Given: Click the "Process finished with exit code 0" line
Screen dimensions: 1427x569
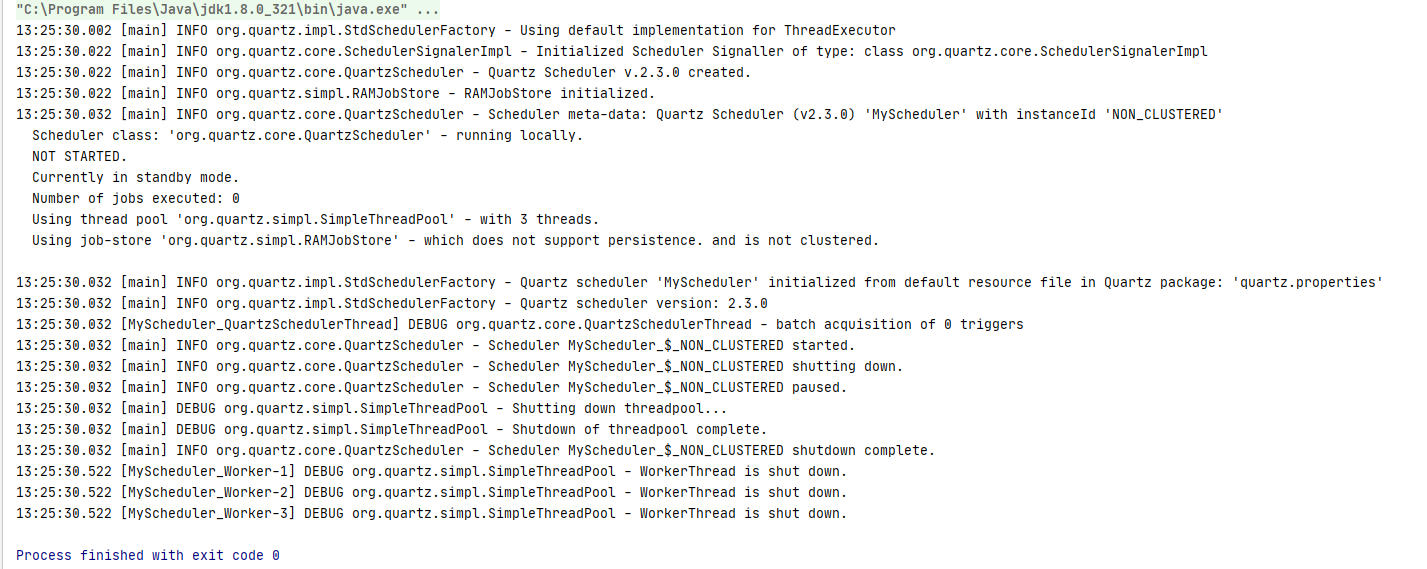Looking at the screenshot, I should click(148, 555).
